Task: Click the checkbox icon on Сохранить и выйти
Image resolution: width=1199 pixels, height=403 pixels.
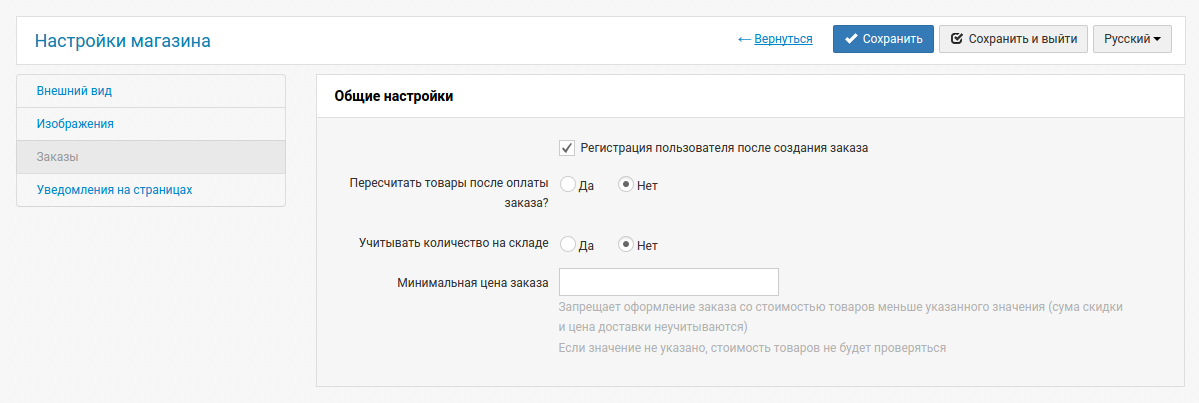Action: pos(956,39)
